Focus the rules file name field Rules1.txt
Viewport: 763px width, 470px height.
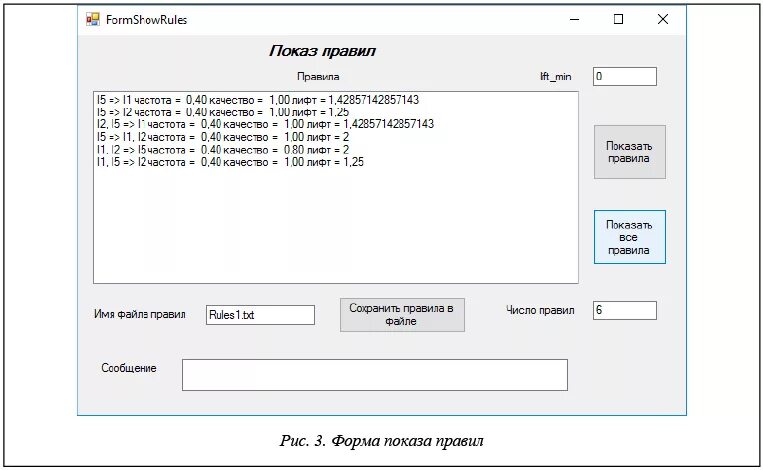[x=260, y=315]
